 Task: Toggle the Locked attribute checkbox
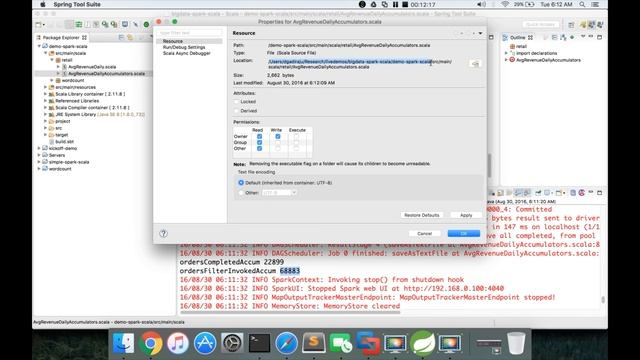(236, 101)
